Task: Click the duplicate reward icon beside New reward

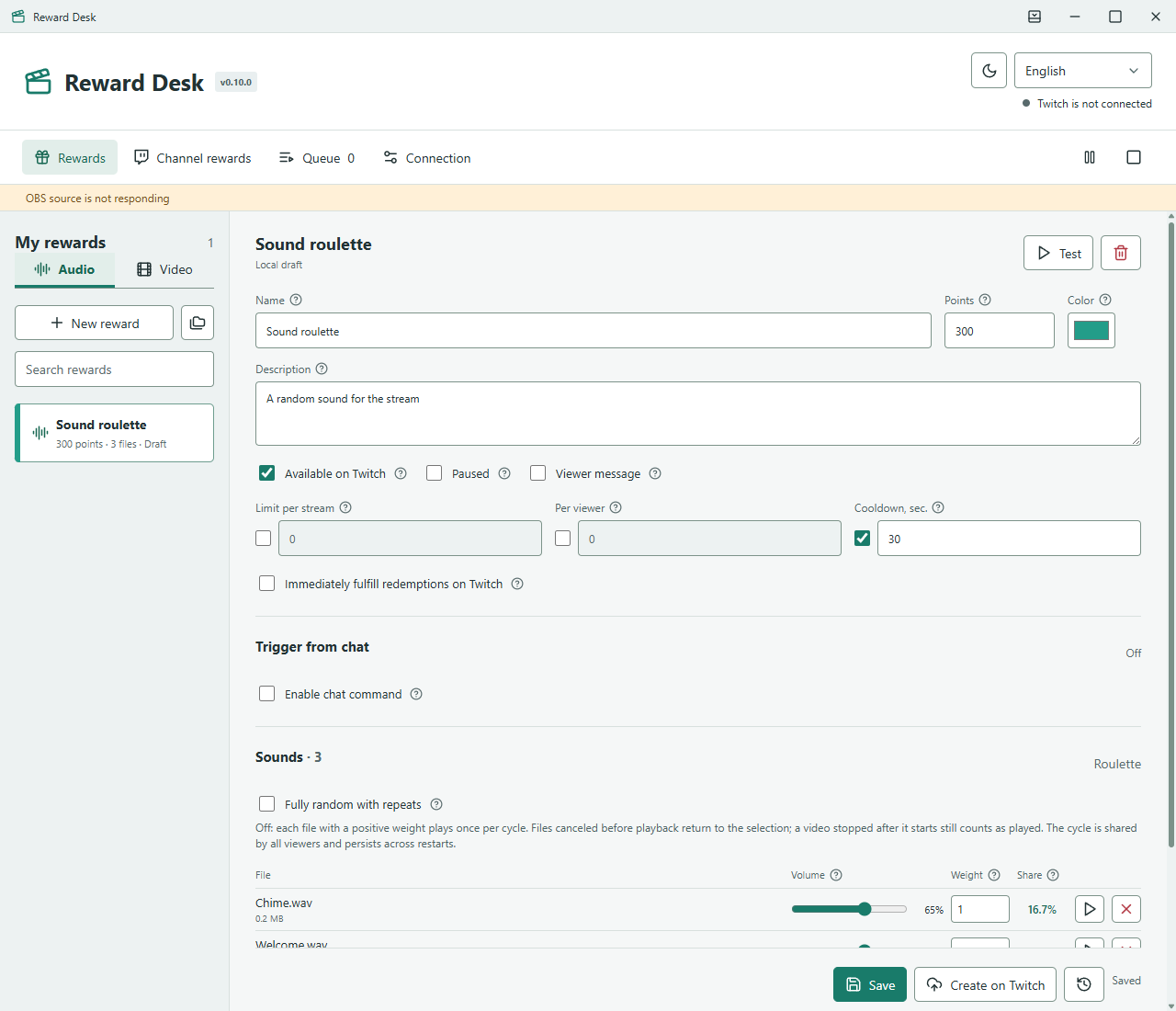Action: (x=198, y=323)
